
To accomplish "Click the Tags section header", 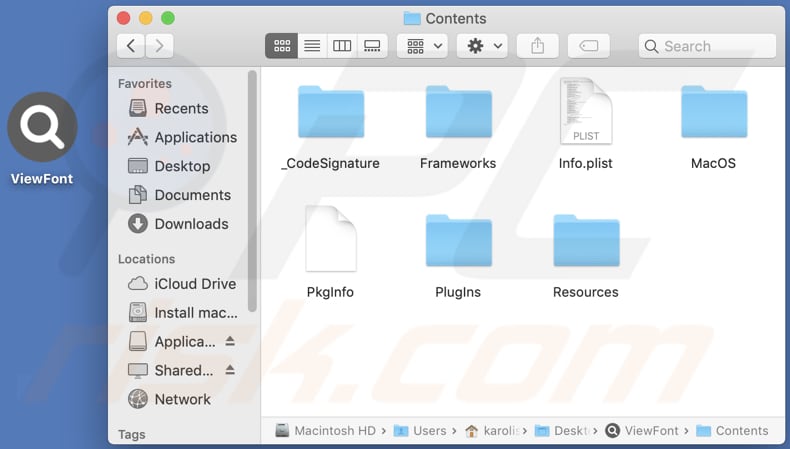I will pos(131,434).
